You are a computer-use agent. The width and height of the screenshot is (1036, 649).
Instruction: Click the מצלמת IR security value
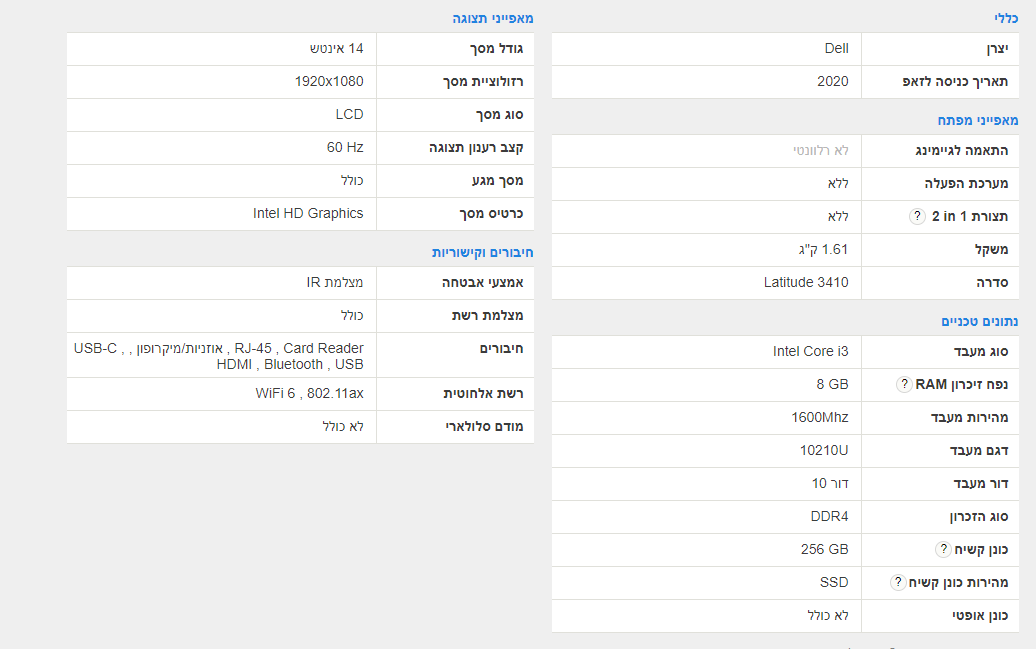point(335,282)
